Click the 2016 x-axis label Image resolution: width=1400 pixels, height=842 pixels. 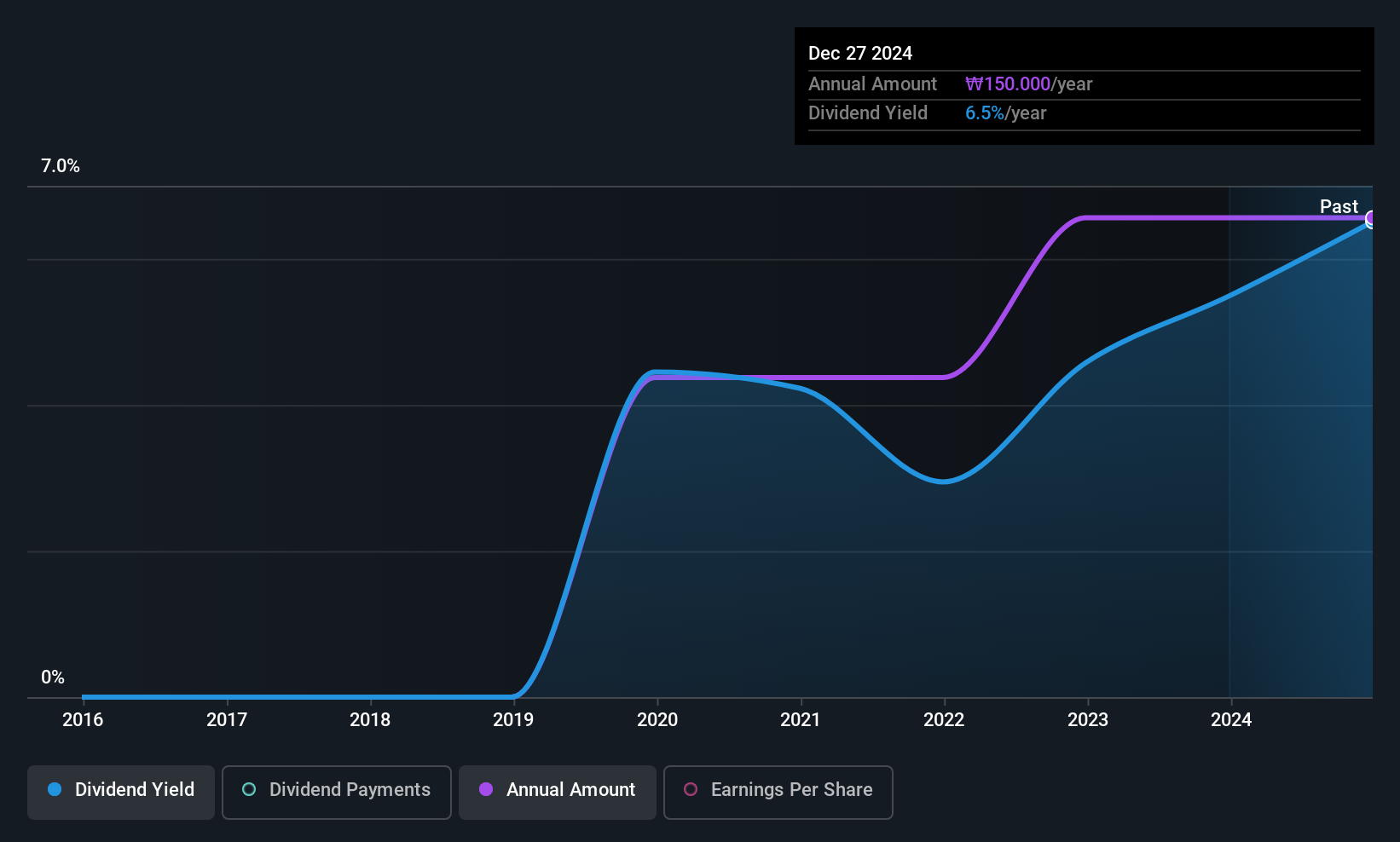click(83, 720)
